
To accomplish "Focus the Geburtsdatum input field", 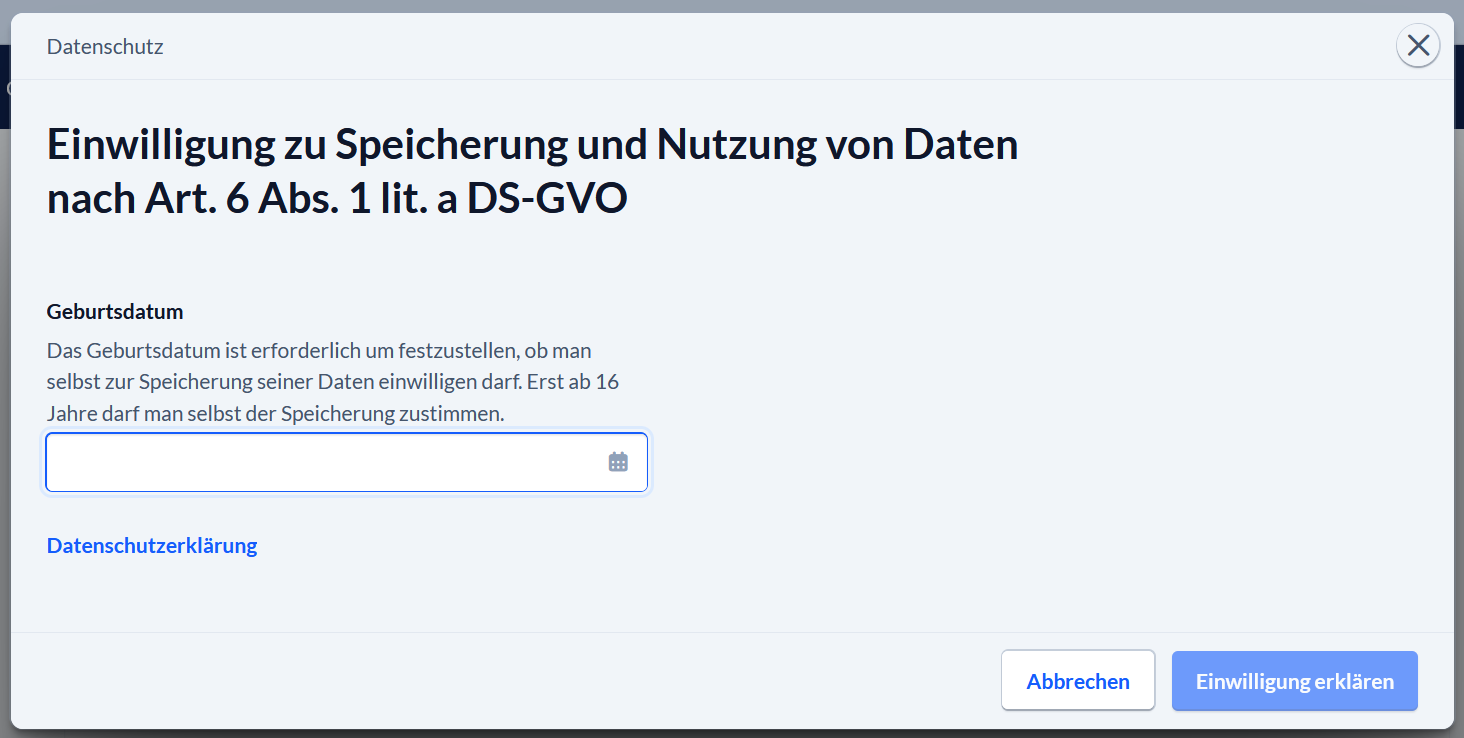I will tap(347, 462).
